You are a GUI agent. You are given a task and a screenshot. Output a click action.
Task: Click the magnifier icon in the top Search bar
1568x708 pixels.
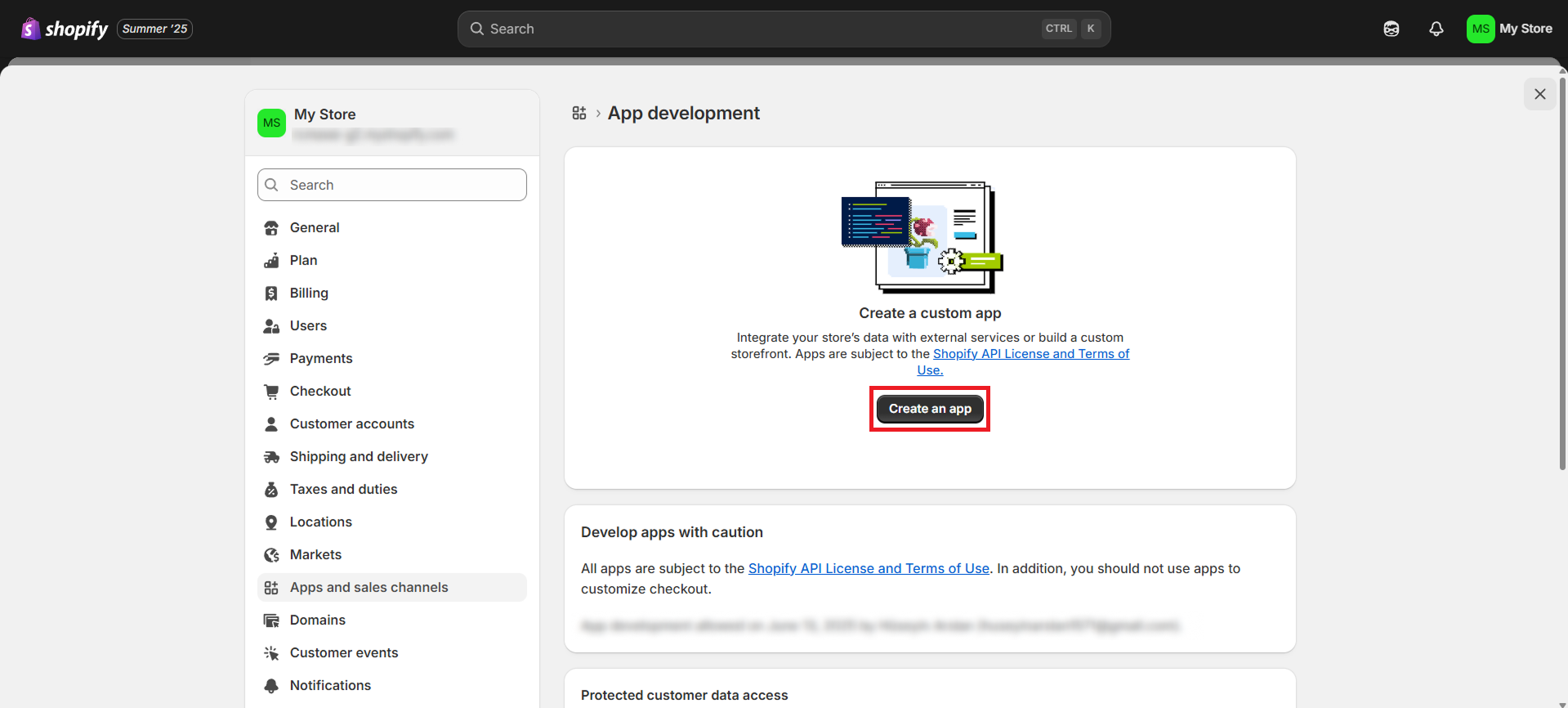[x=477, y=29]
